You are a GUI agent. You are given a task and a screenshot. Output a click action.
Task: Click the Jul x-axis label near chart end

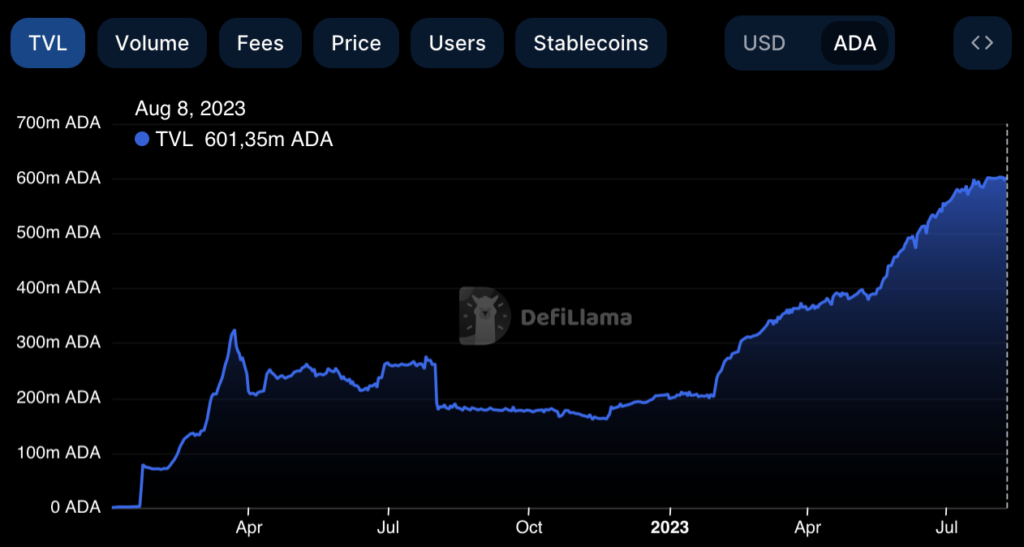pos(946,527)
